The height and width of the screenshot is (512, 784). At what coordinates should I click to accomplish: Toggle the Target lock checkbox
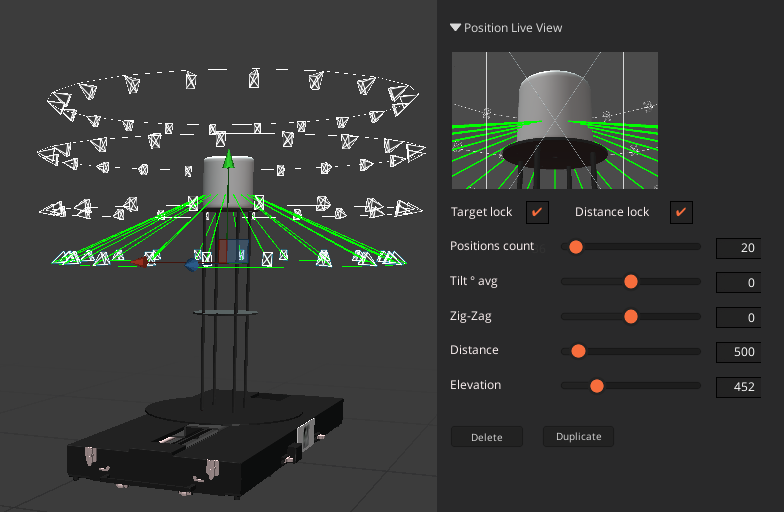point(537,212)
